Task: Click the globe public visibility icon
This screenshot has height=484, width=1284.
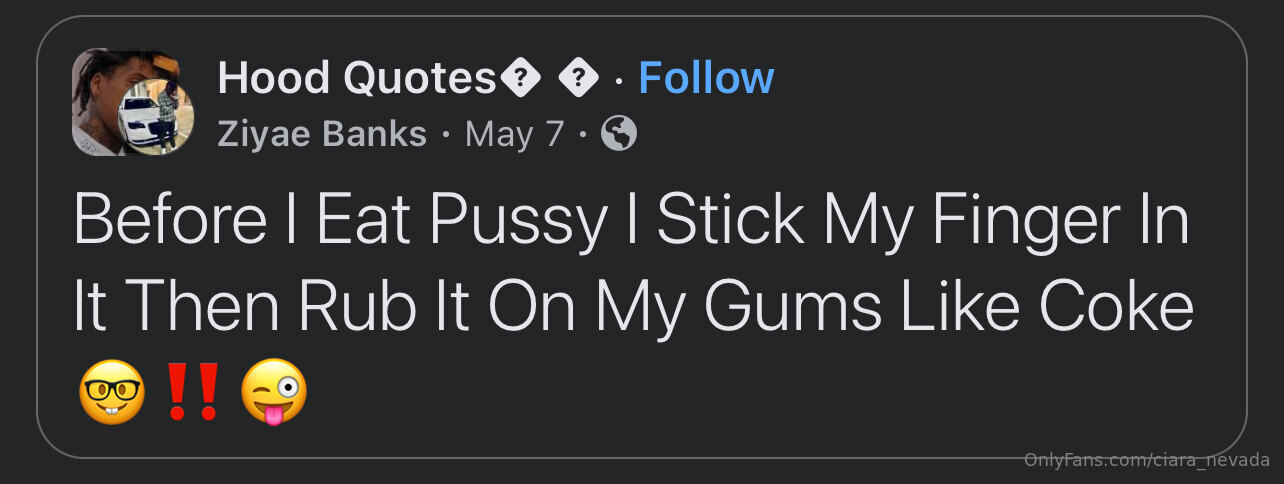Action: click(618, 134)
